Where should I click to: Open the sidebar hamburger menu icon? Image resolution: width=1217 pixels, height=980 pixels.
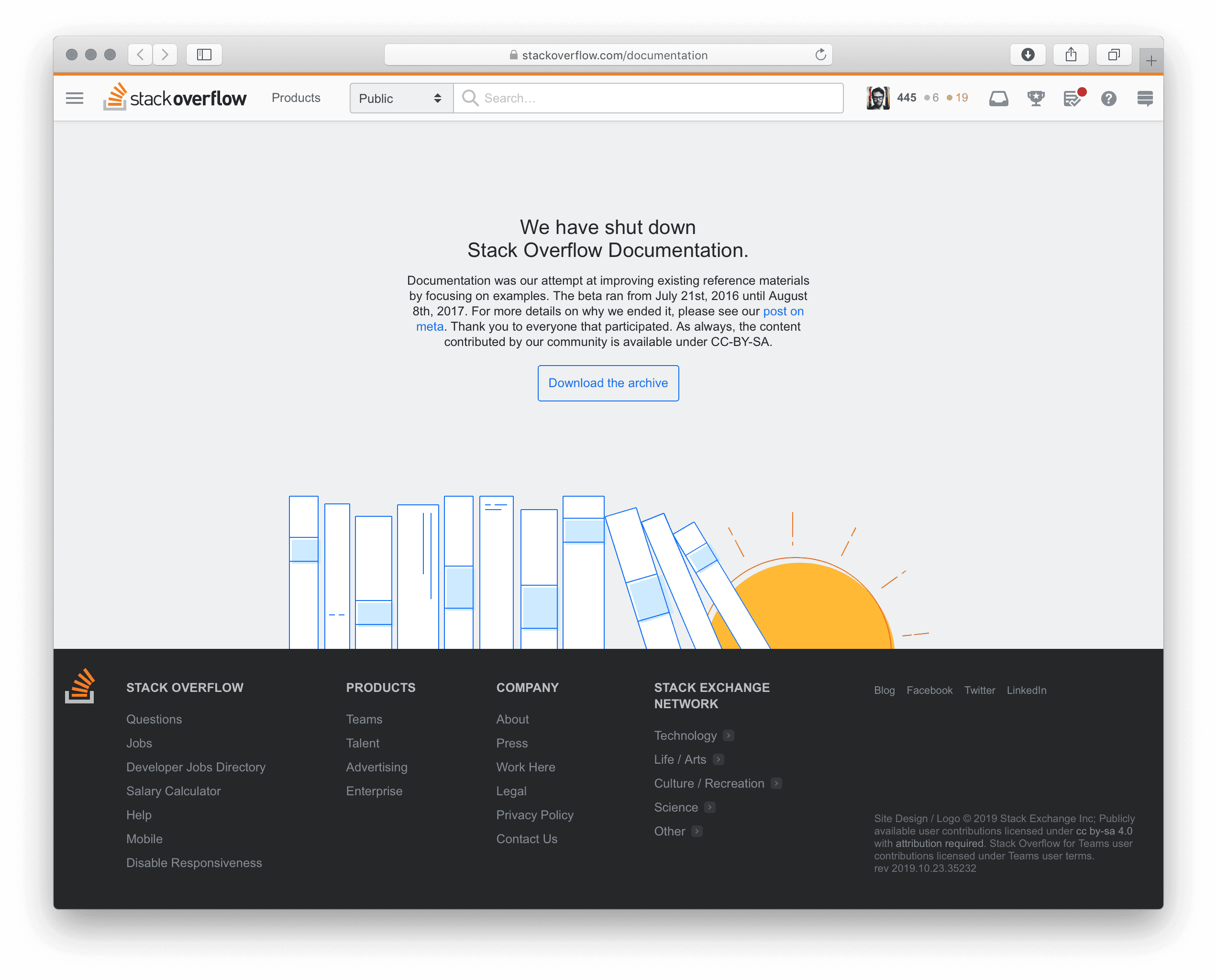[x=75, y=97]
